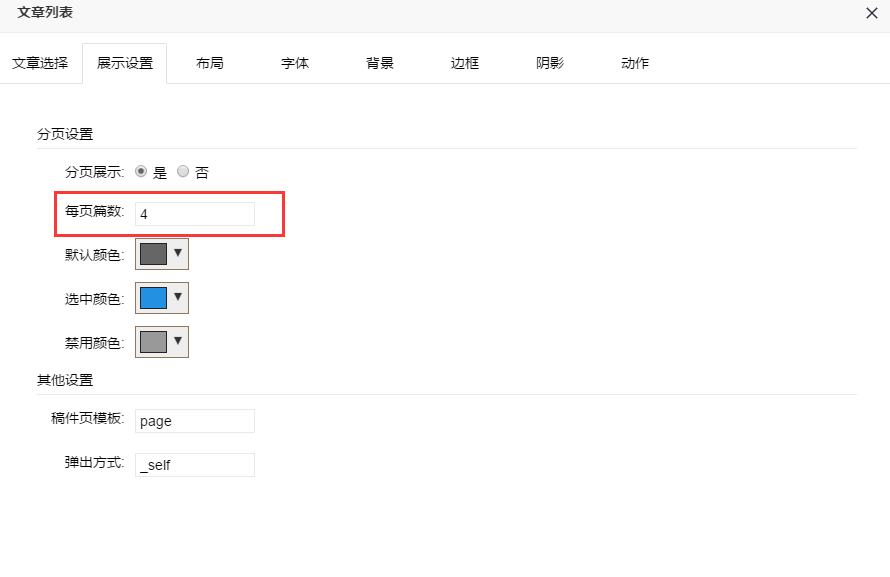The image size is (890, 577).
Task: Switch to the 背景 tab
Action: [x=380, y=63]
